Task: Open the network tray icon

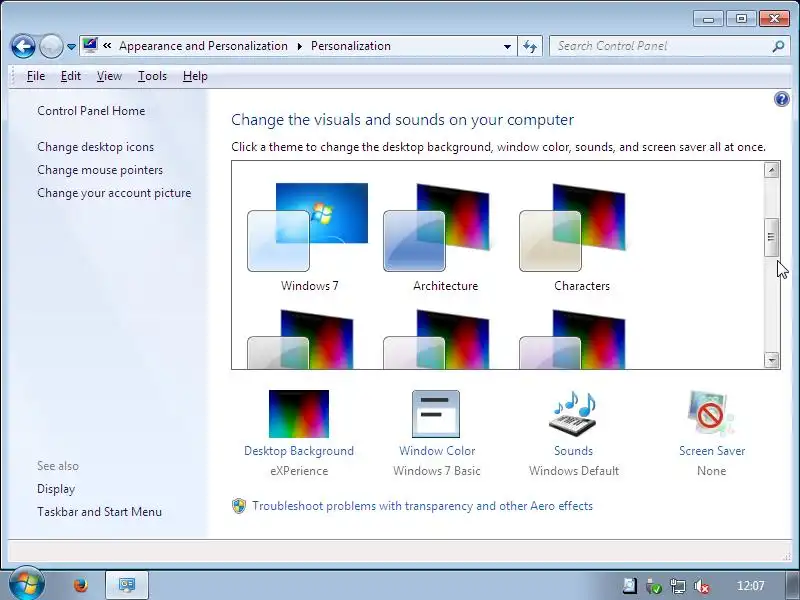Action: [678, 586]
